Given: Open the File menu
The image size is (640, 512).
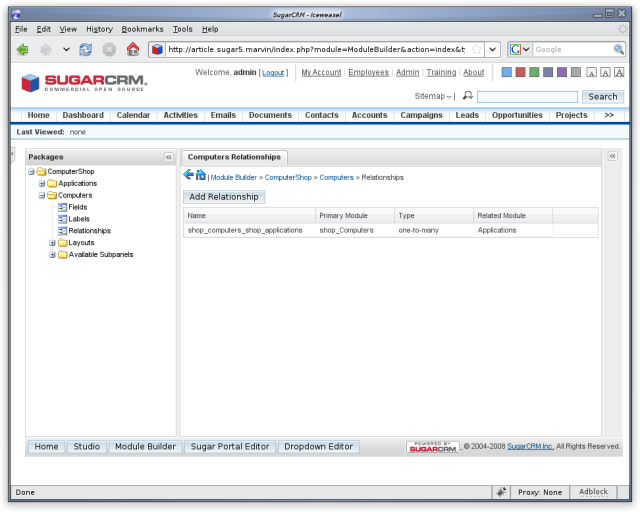Looking at the screenshot, I should [x=21, y=29].
